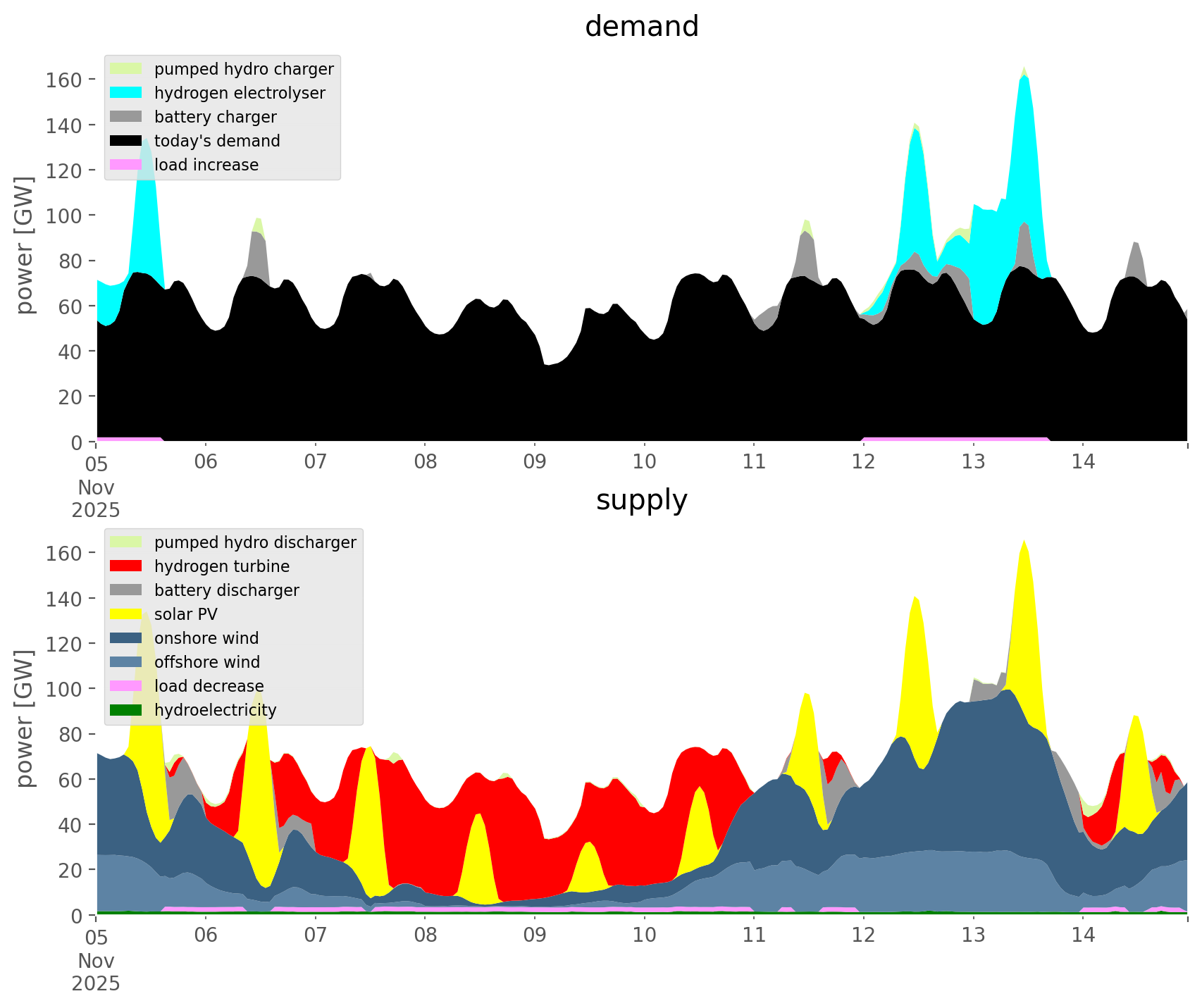Click the pumped hydro charger legend label
Viewport: 1202px width, 1008px height.
244,69
